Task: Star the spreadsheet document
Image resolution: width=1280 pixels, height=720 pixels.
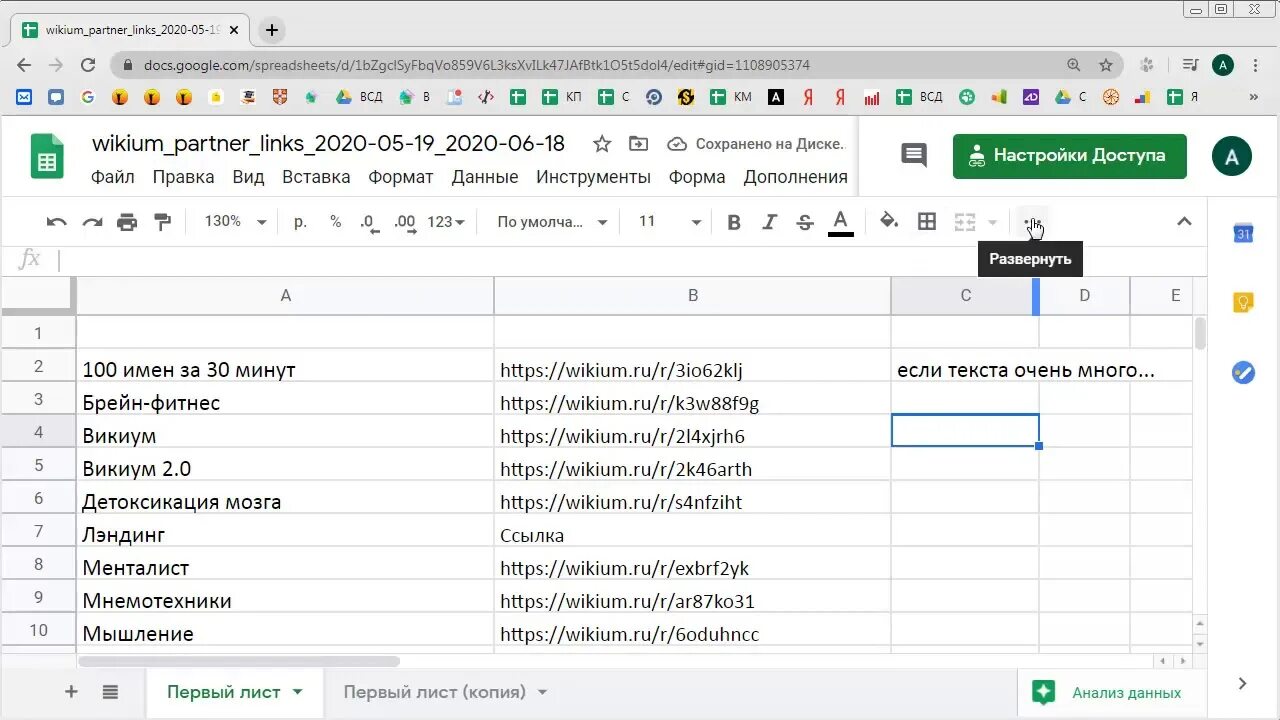Action: pyautogui.click(x=602, y=144)
